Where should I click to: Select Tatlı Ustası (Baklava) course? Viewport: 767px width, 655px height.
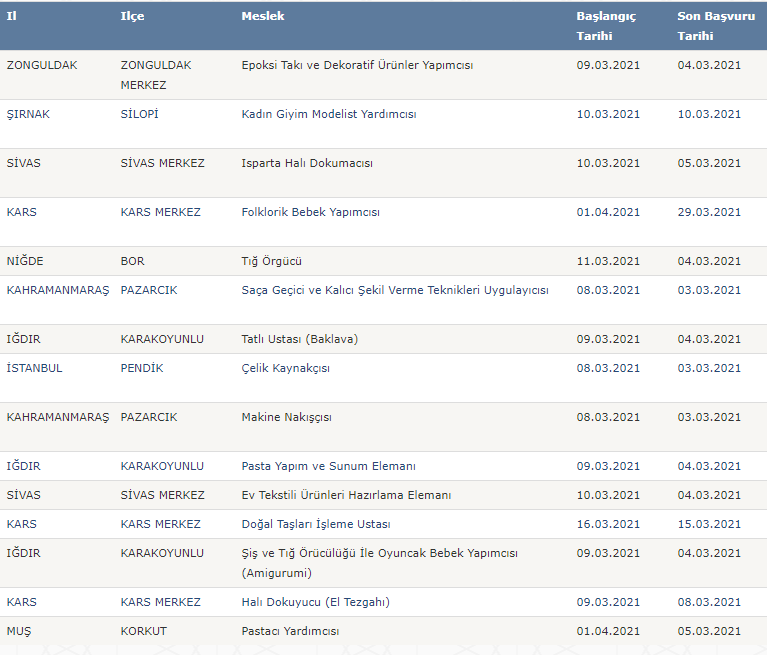299,339
